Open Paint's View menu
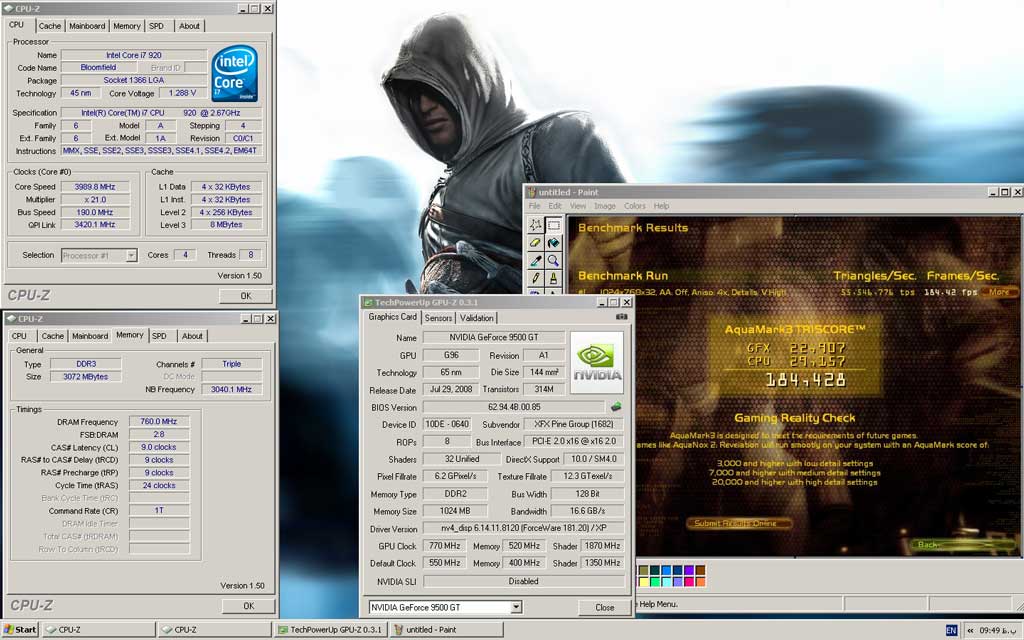The width and height of the screenshot is (1024, 640). [x=578, y=206]
